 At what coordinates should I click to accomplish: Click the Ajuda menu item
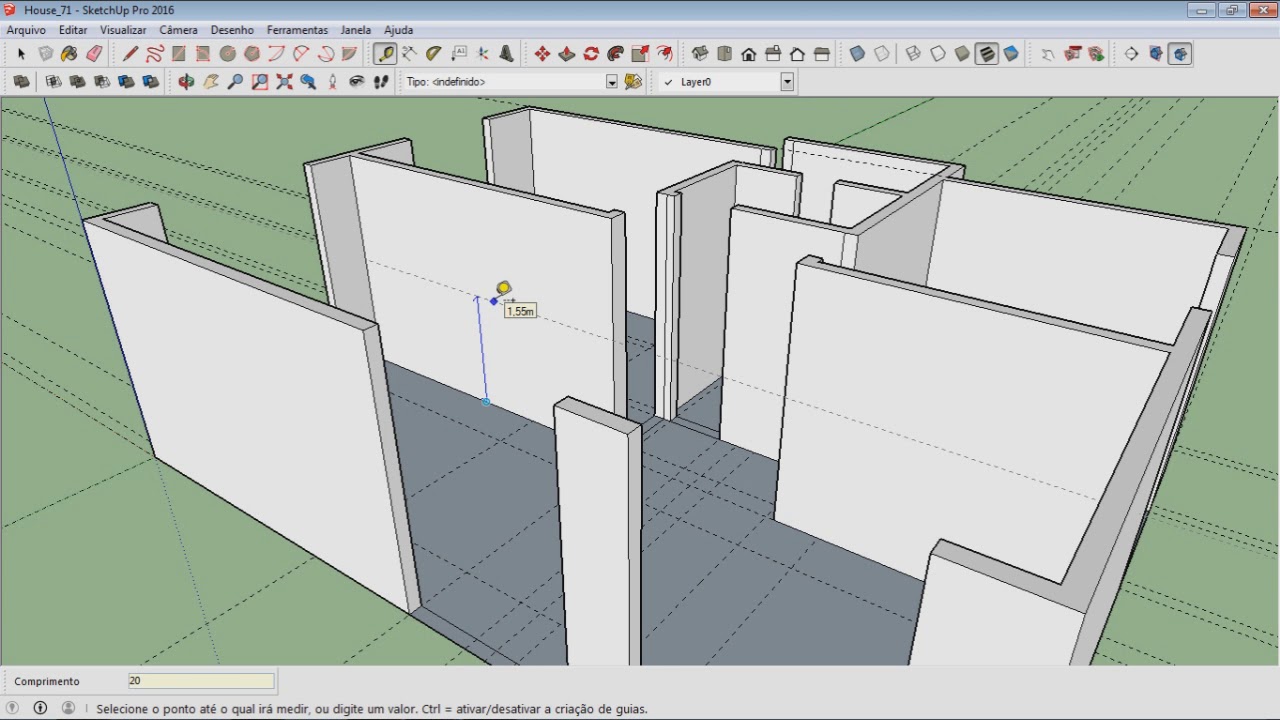click(x=398, y=30)
